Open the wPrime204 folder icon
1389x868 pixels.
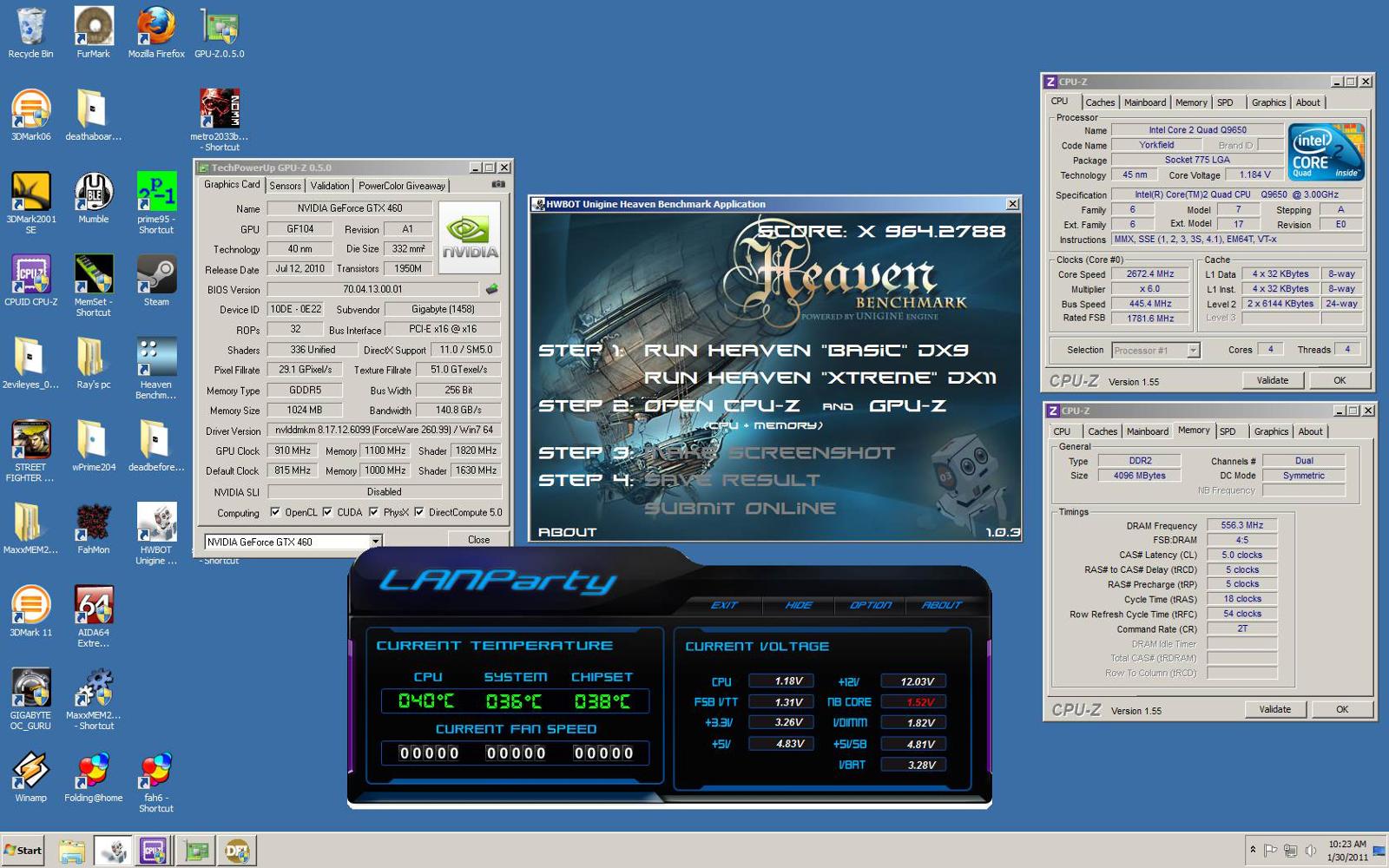pyautogui.click(x=93, y=445)
